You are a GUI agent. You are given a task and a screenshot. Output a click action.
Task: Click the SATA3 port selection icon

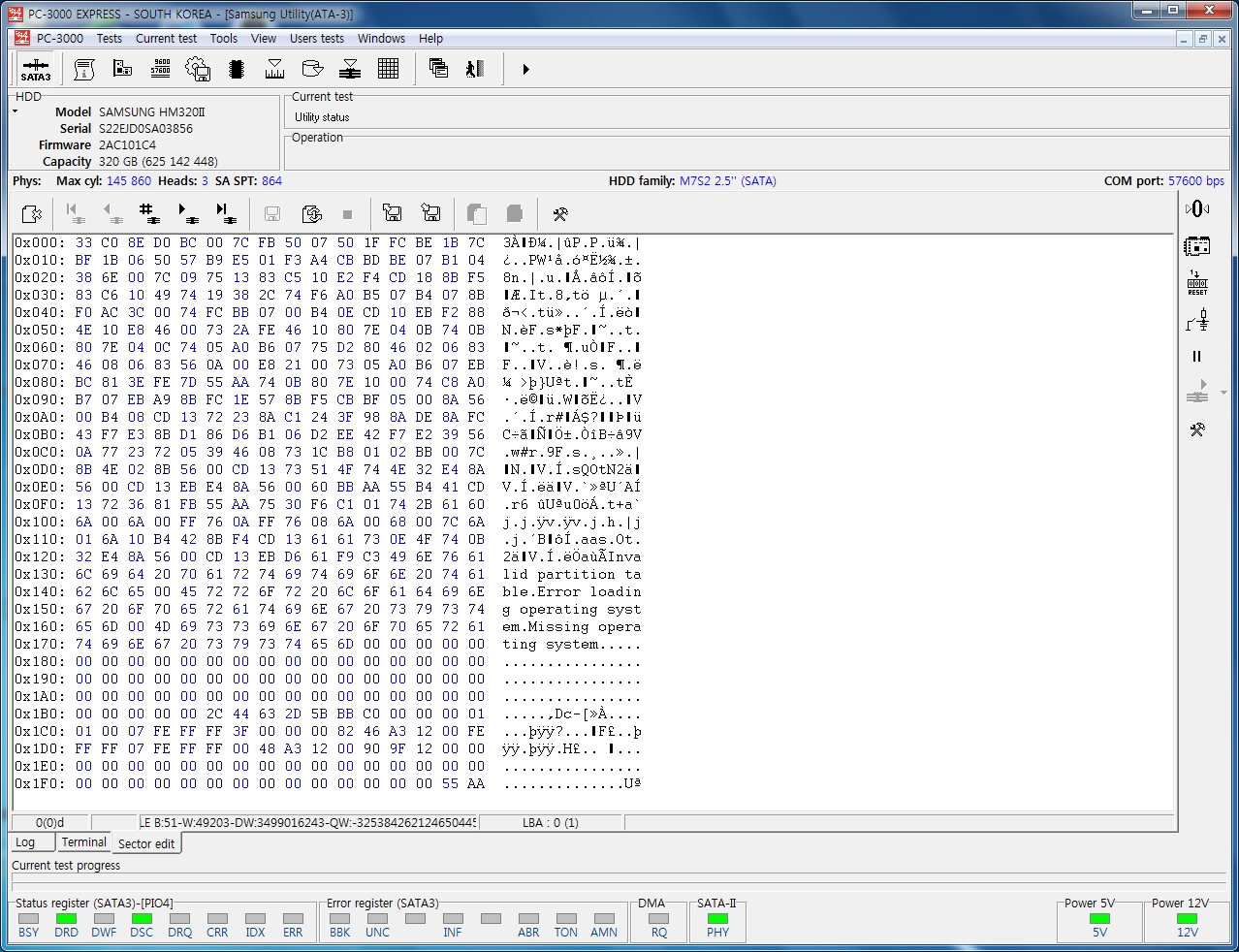pos(36,70)
